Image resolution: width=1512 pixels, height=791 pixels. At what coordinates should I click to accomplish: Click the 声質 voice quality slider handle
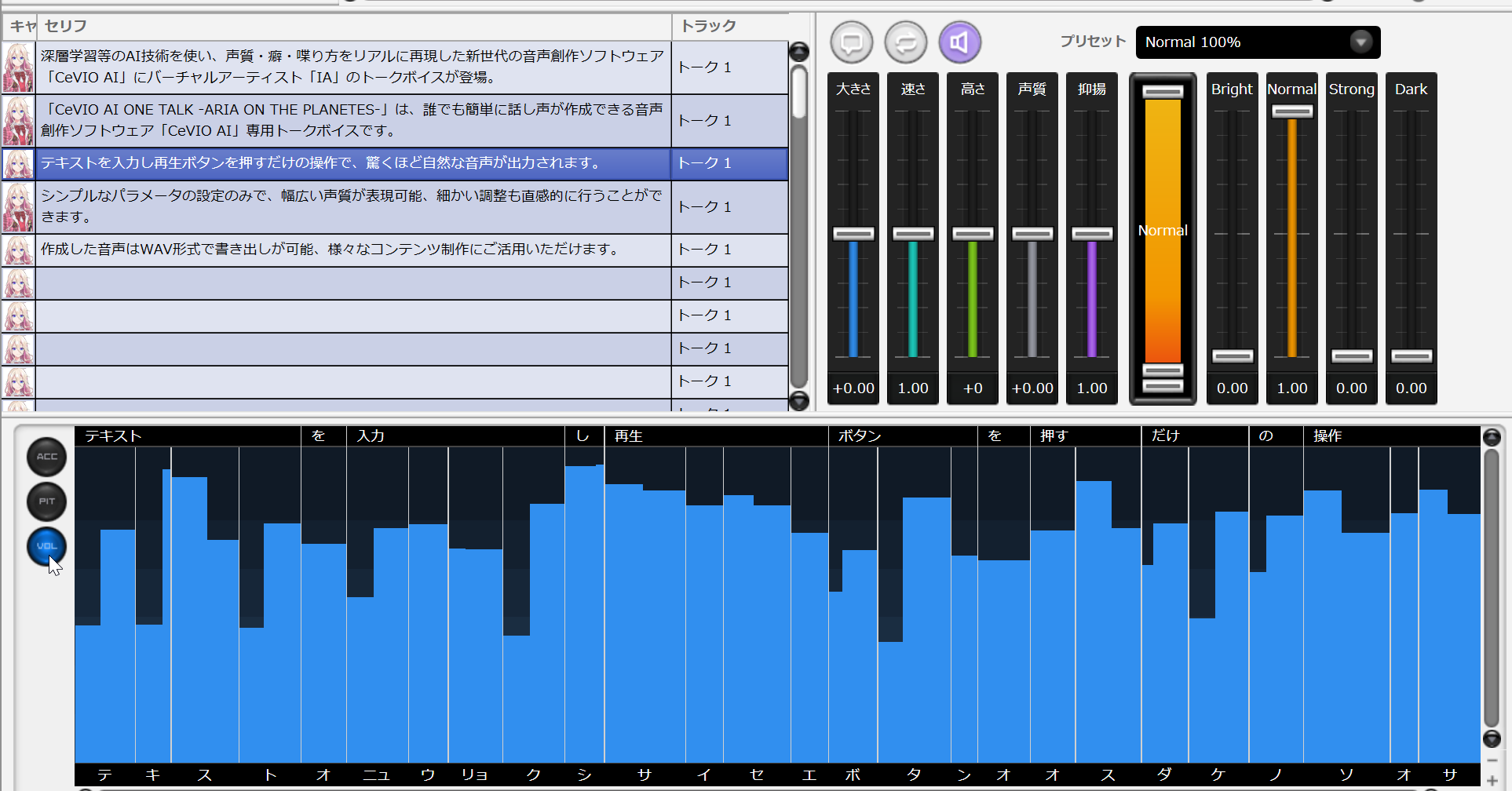(1032, 234)
